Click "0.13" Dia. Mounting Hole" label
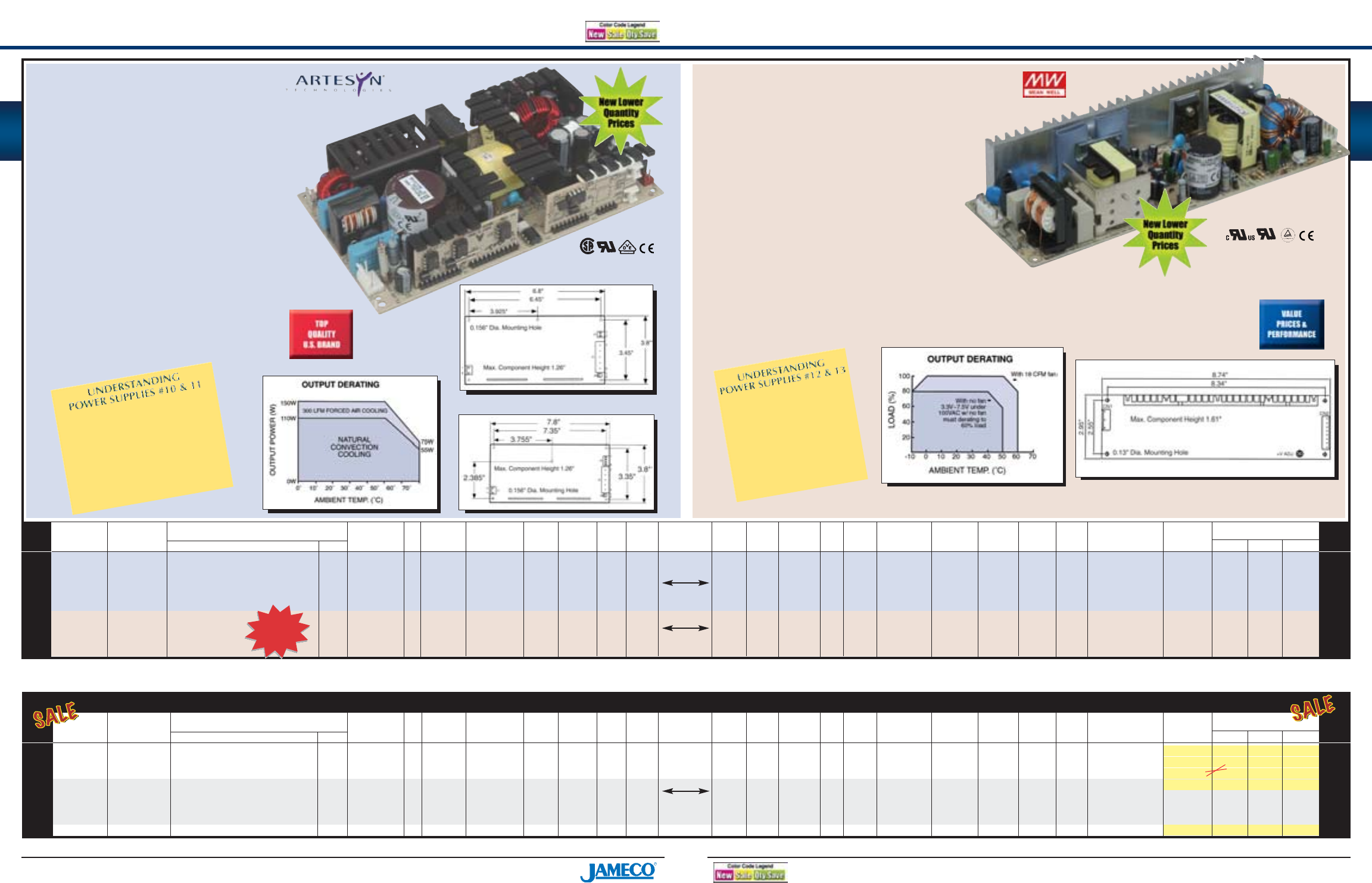The width and height of the screenshot is (1372, 883). [1150, 453]
